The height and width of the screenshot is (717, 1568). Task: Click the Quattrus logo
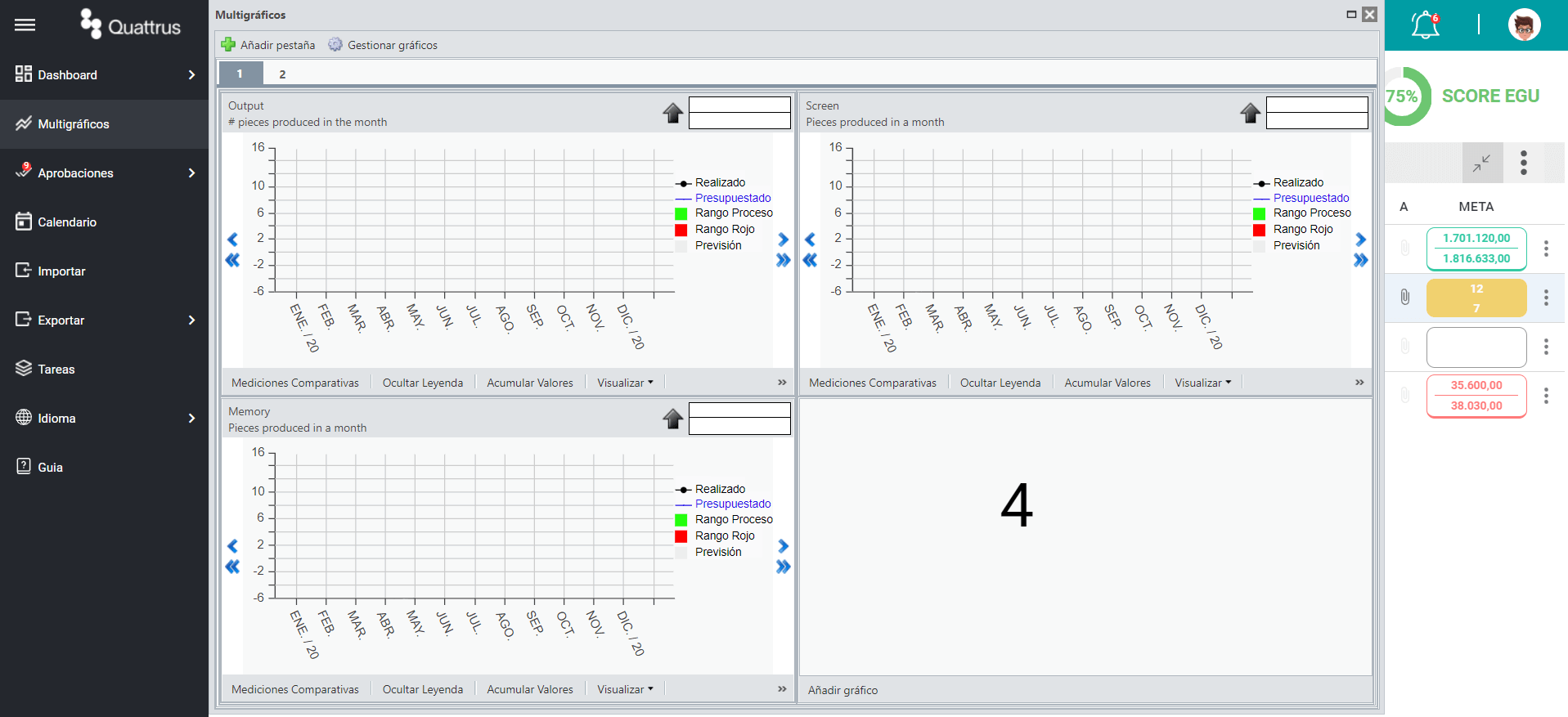130,25
